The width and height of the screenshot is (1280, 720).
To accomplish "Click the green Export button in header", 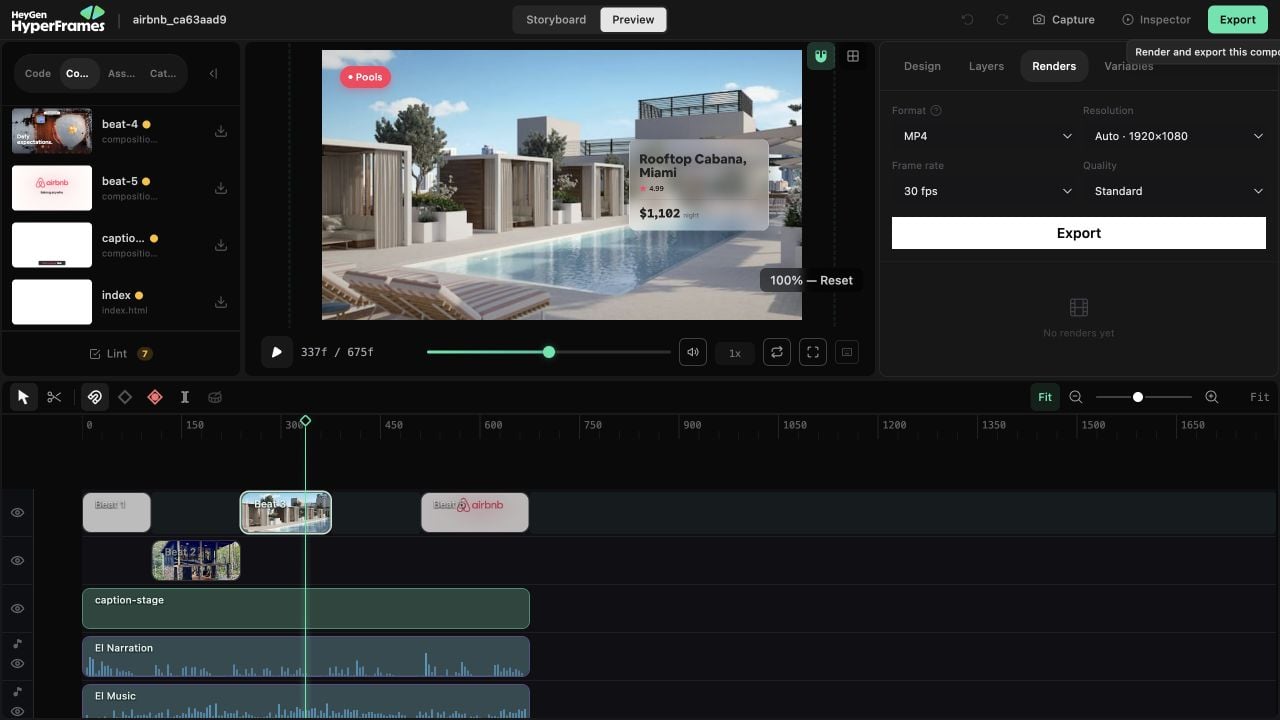I will [1237, 19].
